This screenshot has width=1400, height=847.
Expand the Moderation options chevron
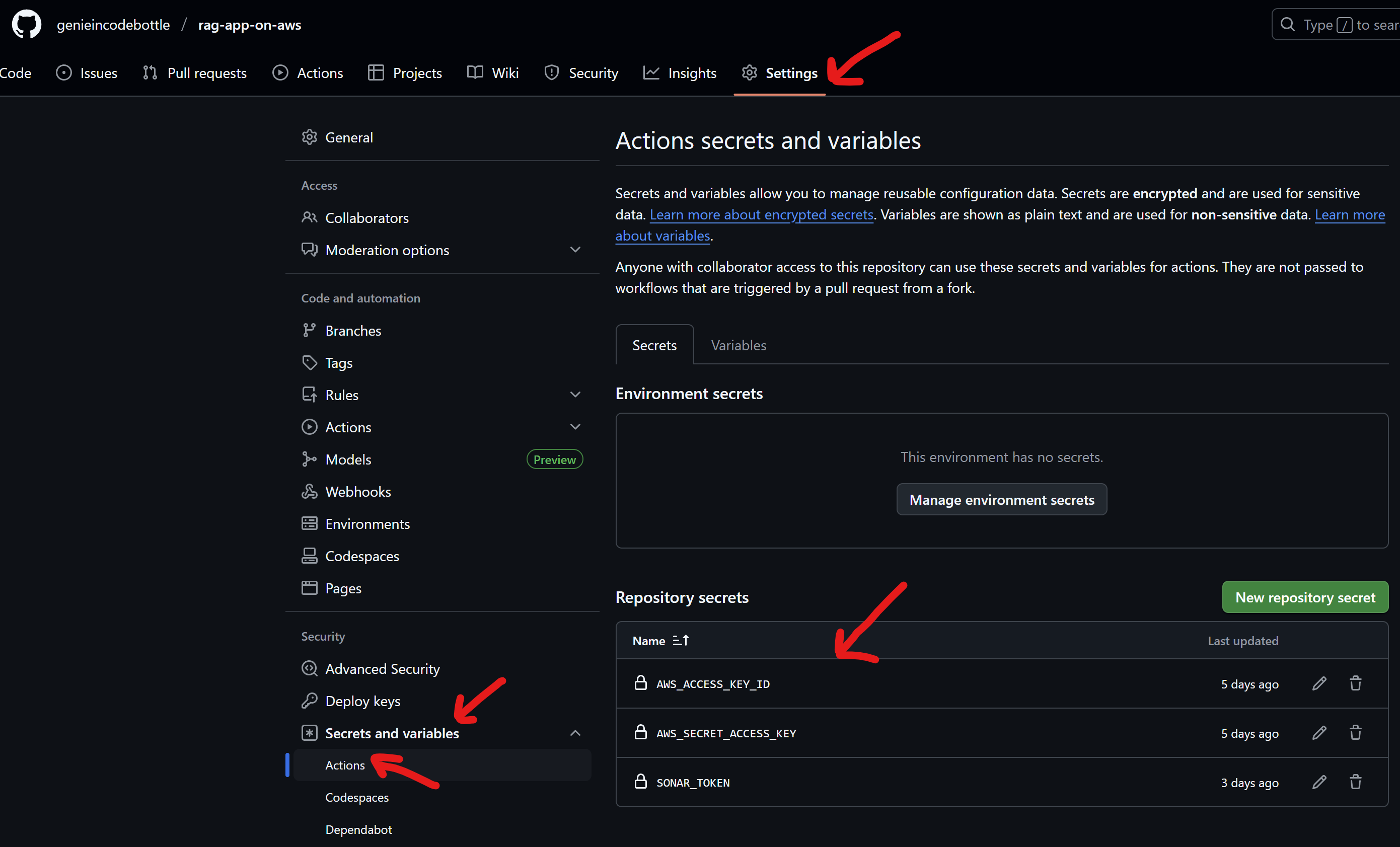pos(575,250)
